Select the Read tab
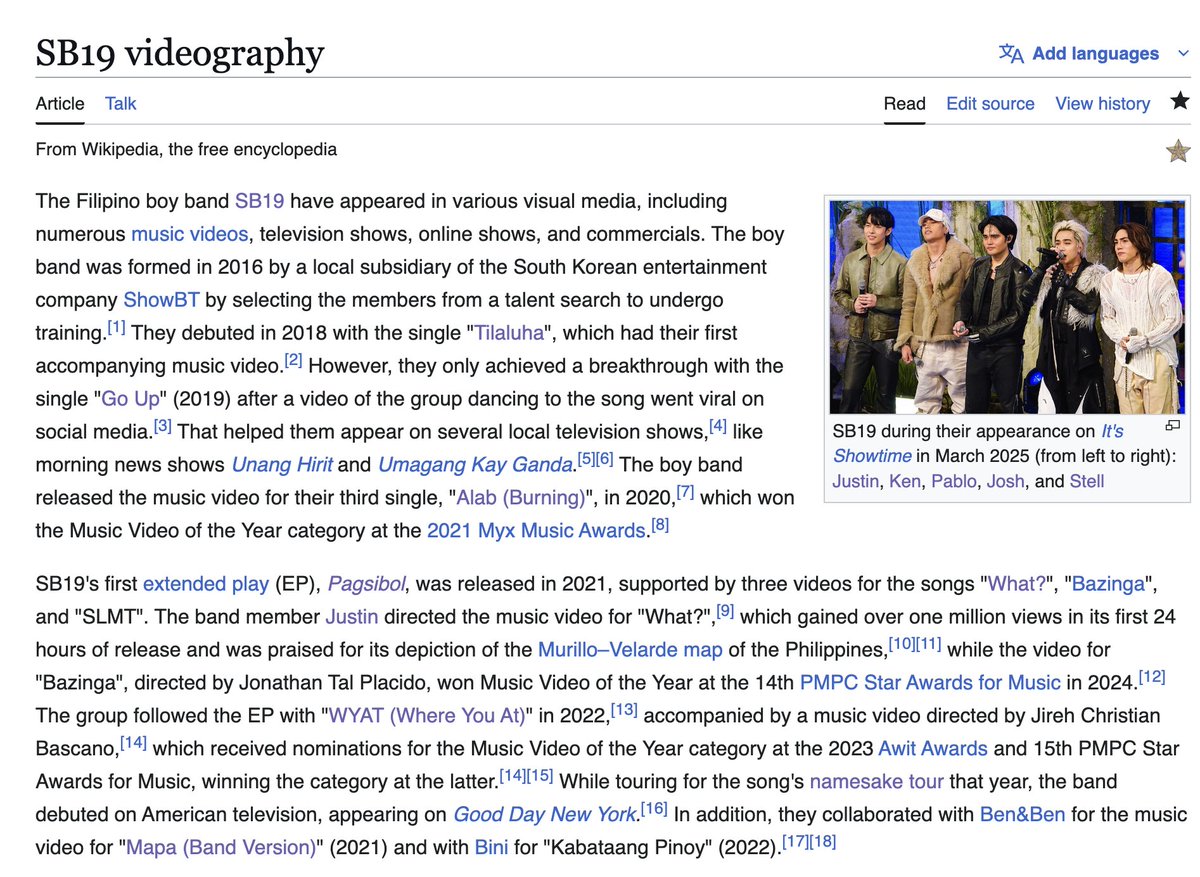Screen dimensions: 1200x877 pos(904,103)
